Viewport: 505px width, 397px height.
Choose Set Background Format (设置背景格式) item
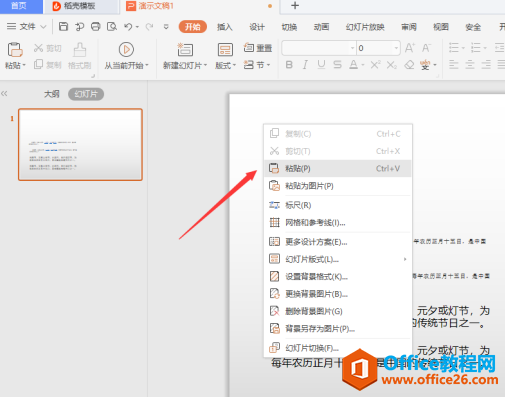point(338,276)
